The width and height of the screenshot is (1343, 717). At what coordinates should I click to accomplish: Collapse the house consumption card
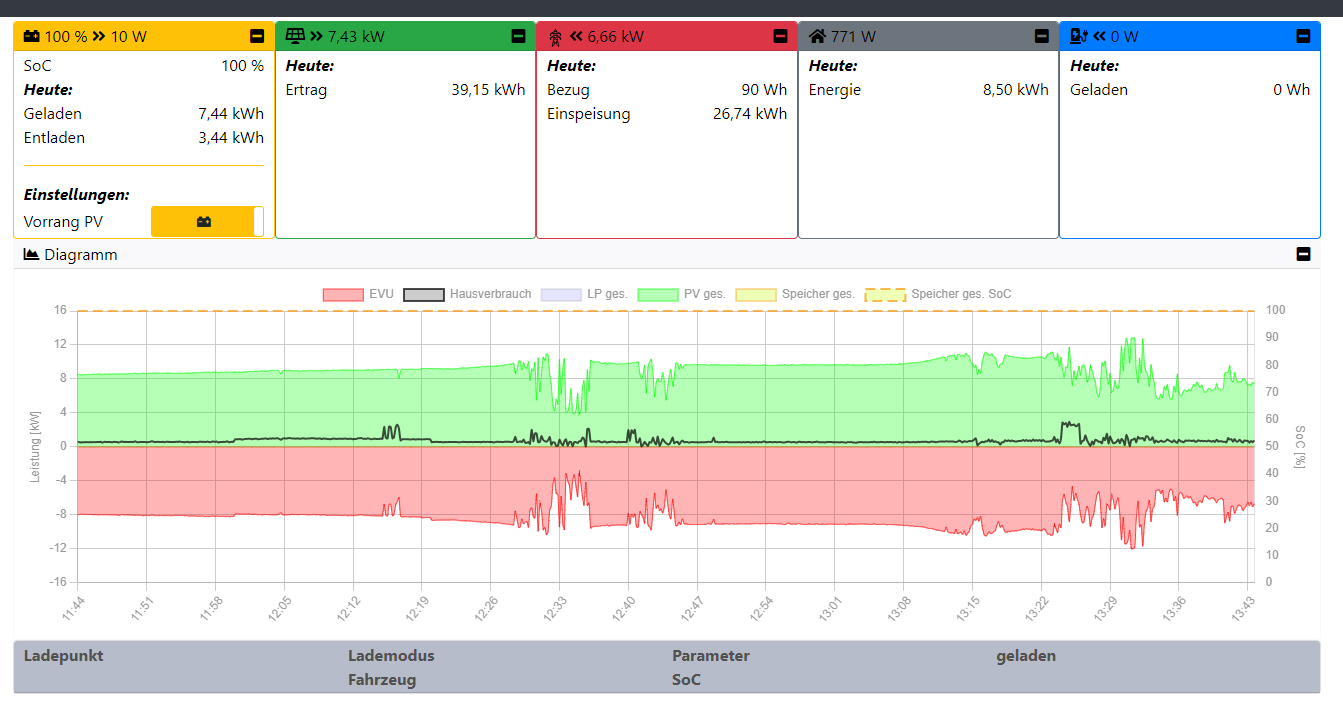(1041, 37)
